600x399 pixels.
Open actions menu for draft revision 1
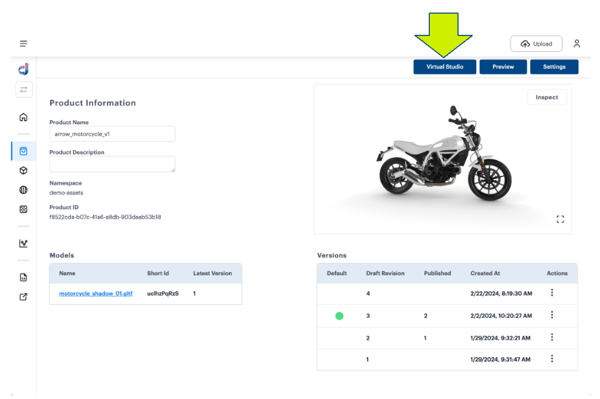(552, 359)
